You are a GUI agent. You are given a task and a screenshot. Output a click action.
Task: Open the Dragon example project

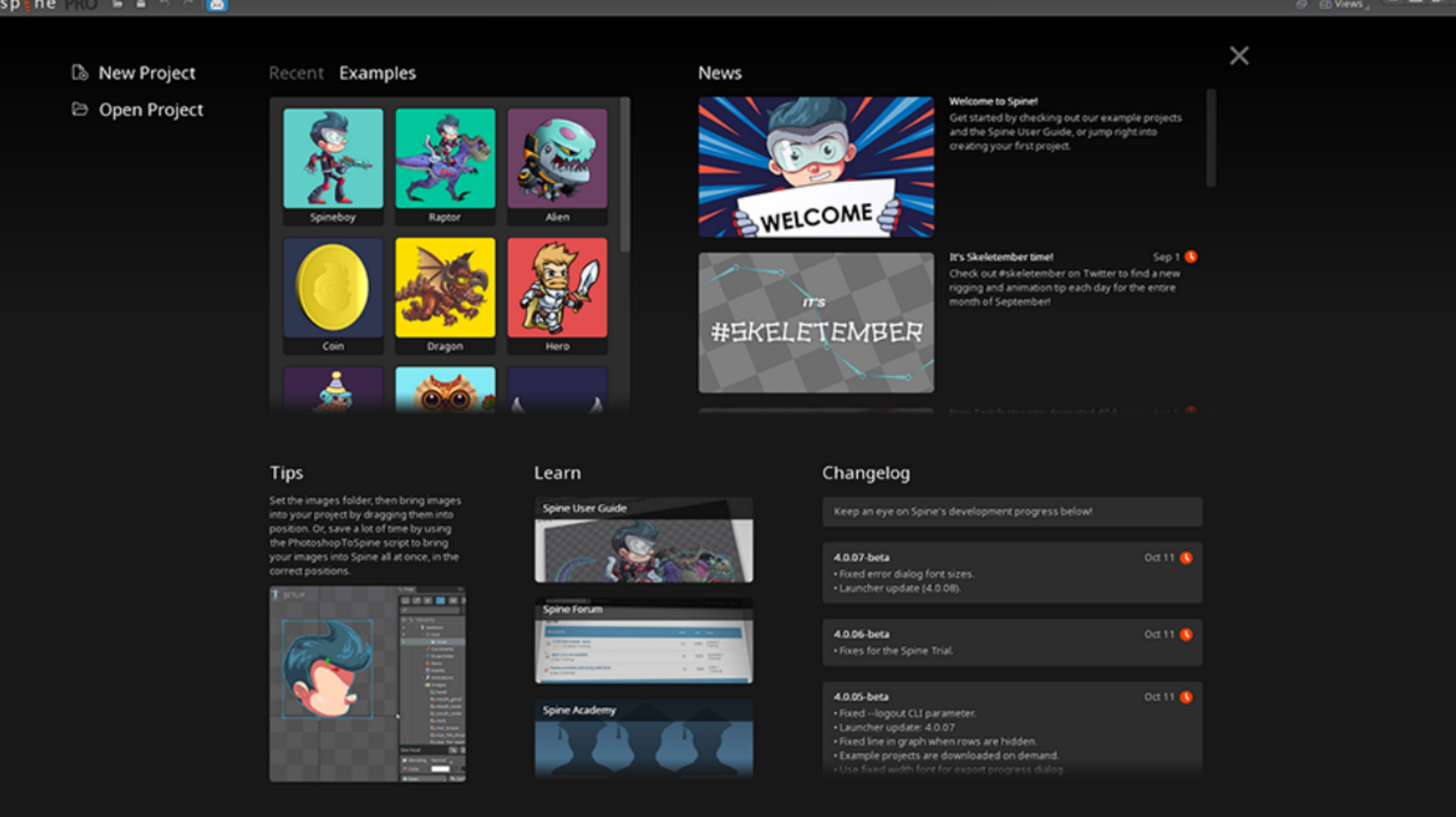click(x=445, y=295)
